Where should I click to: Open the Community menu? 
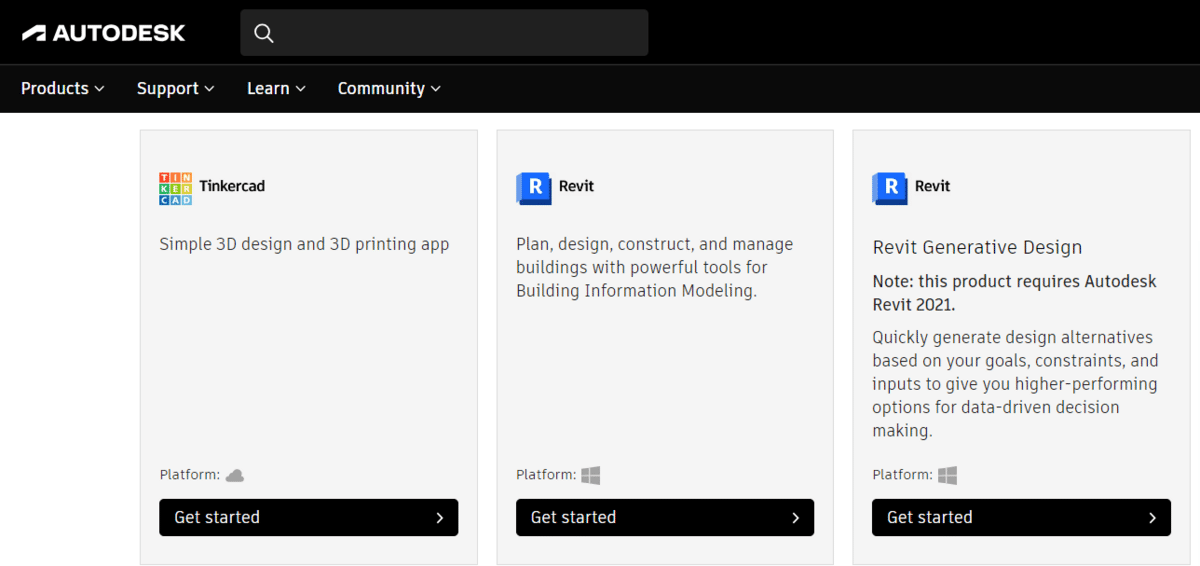click(x=389, y=88)
